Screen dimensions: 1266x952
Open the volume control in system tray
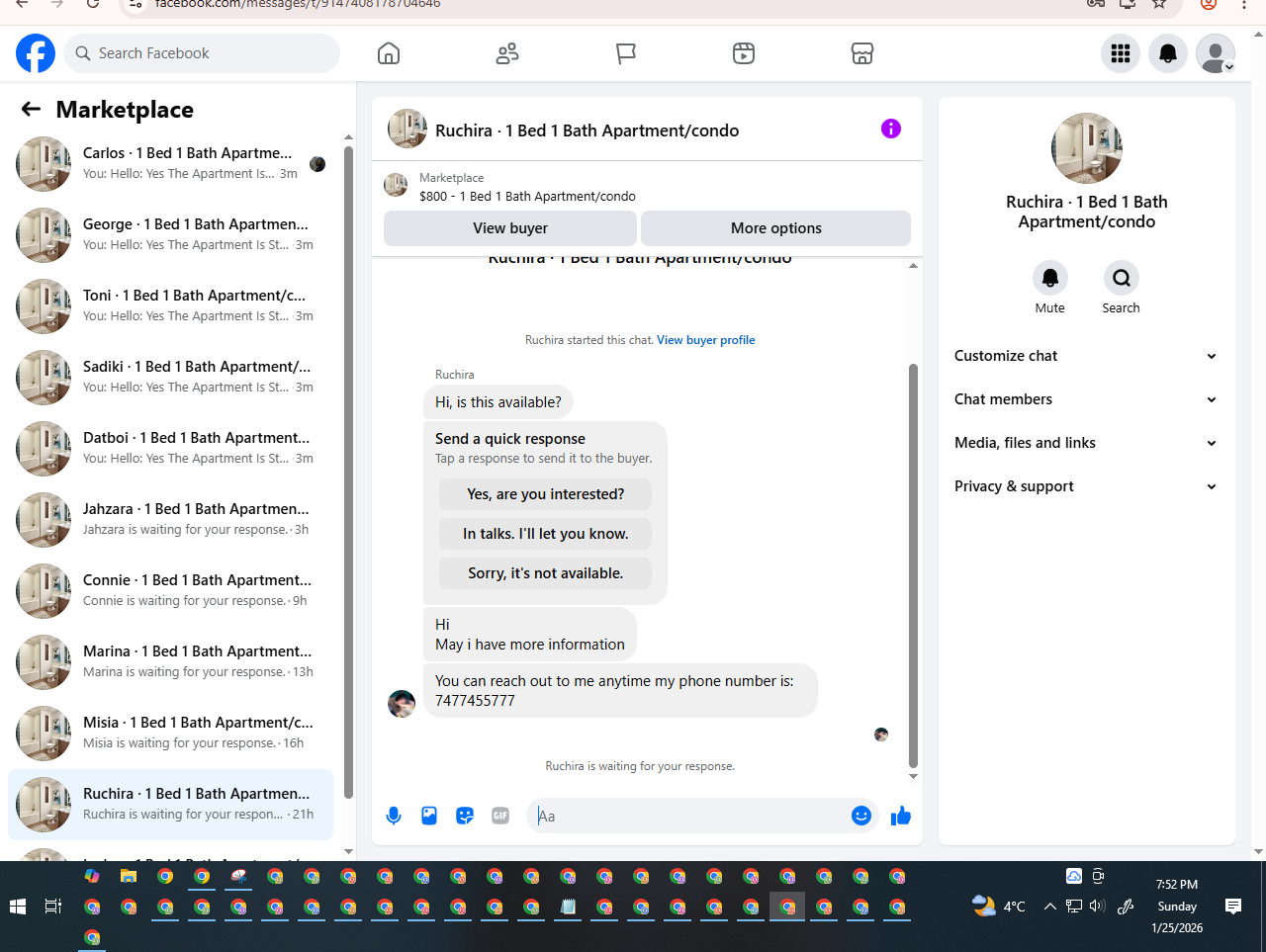coord(1097,906)
